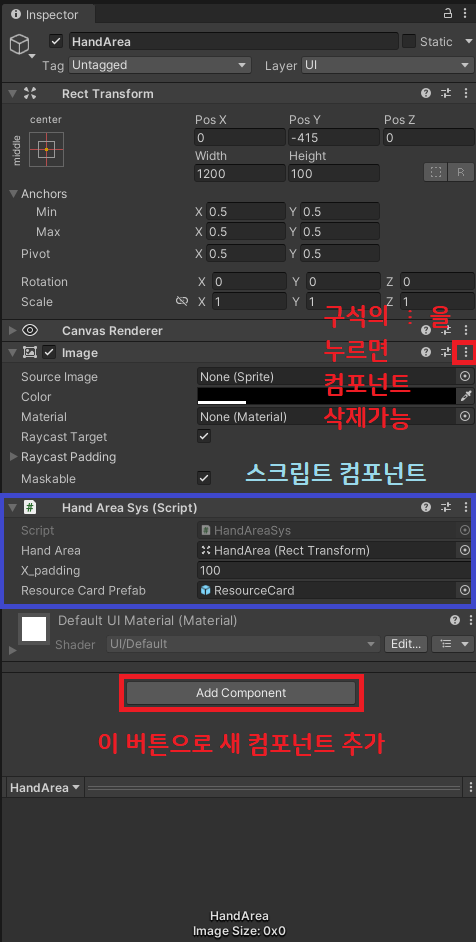Click the Rotation Z field

tap(436, 282)
